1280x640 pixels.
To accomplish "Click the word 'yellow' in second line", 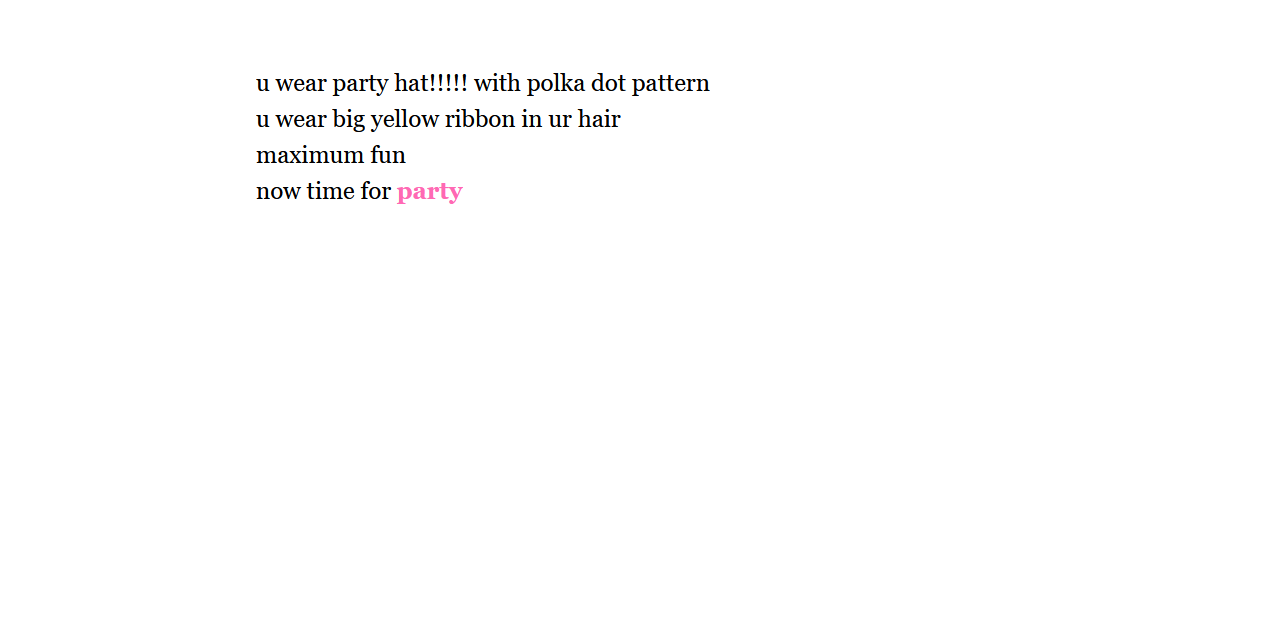I will tap(405, 120).
